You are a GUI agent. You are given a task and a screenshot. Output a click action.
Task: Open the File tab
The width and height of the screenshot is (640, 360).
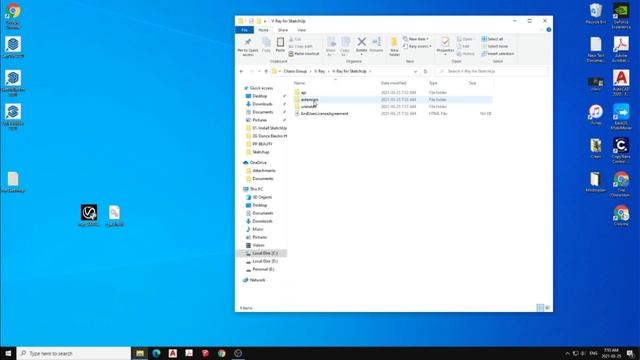click(x=244, y=30)
